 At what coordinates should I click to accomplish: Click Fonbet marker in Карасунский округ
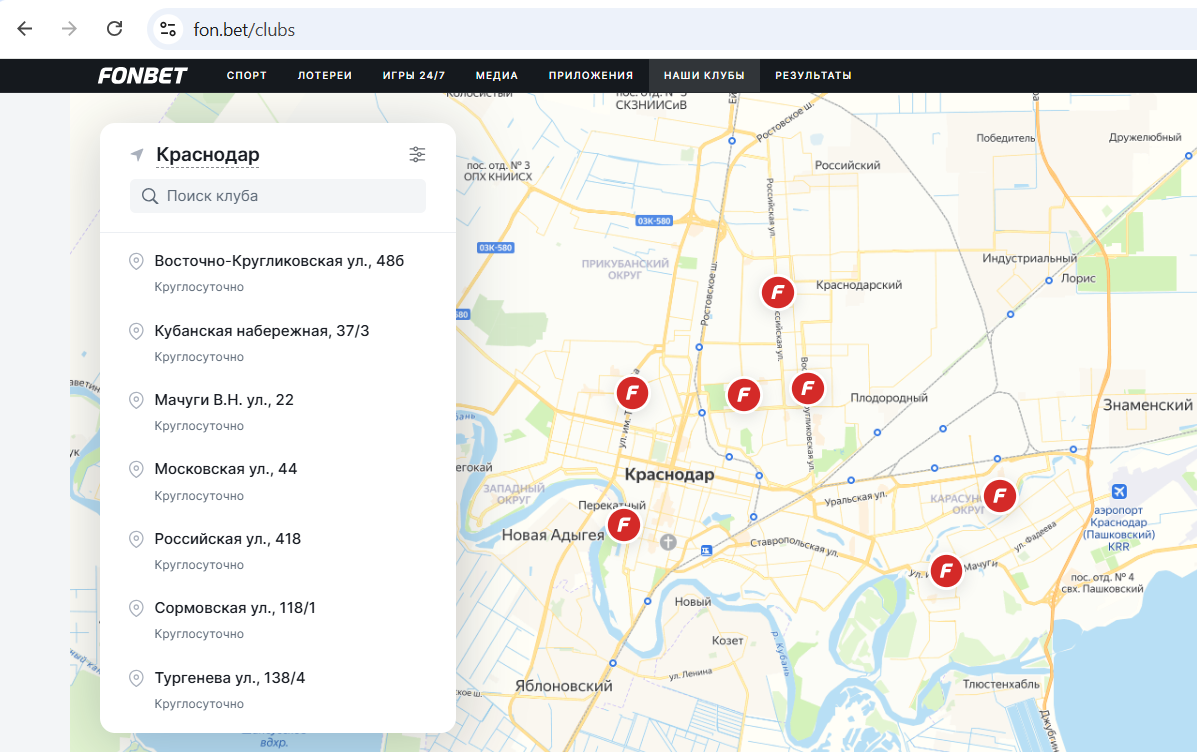[999, 495]
